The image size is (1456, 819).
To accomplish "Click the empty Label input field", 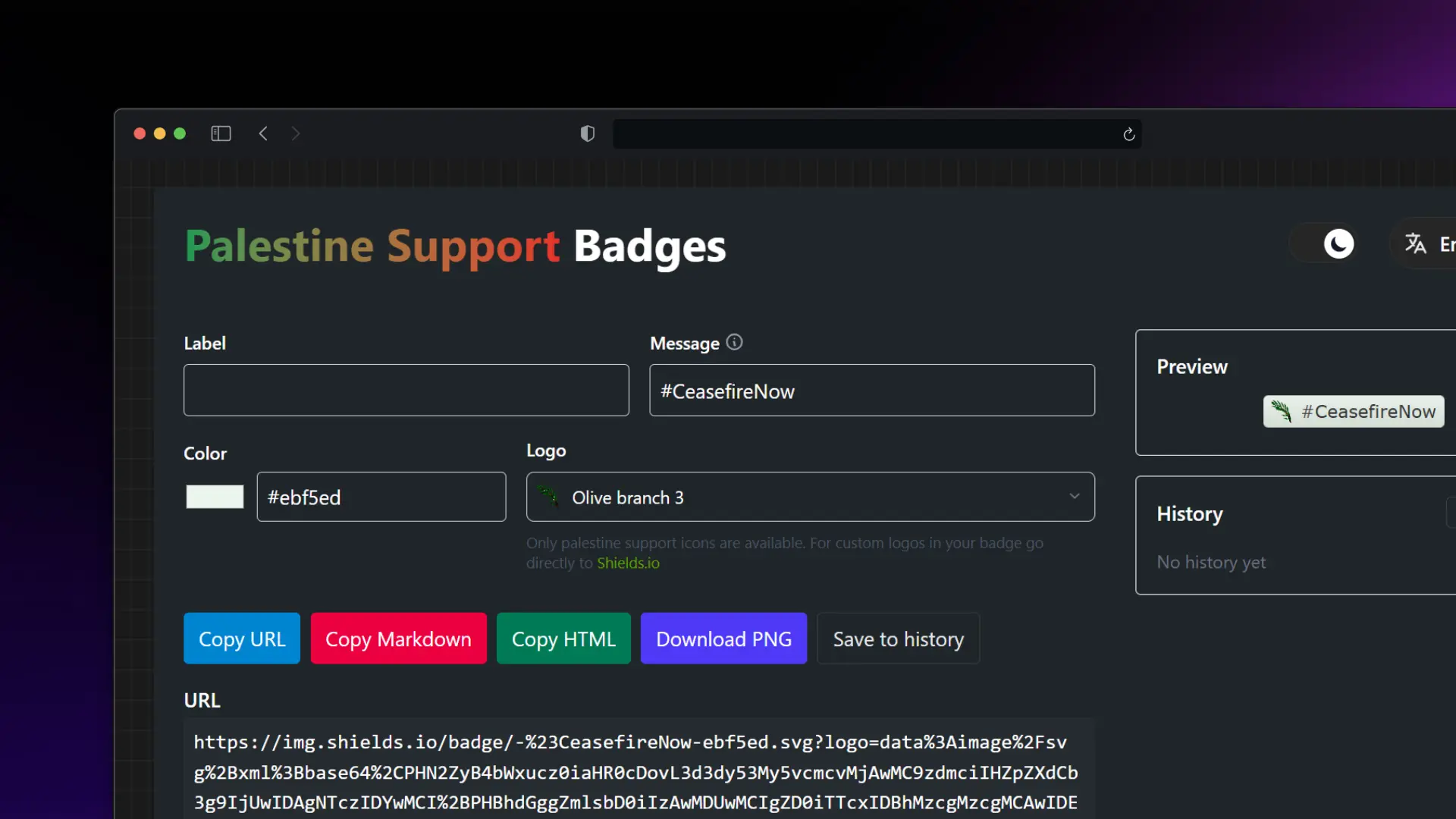I will coord(406,390).
